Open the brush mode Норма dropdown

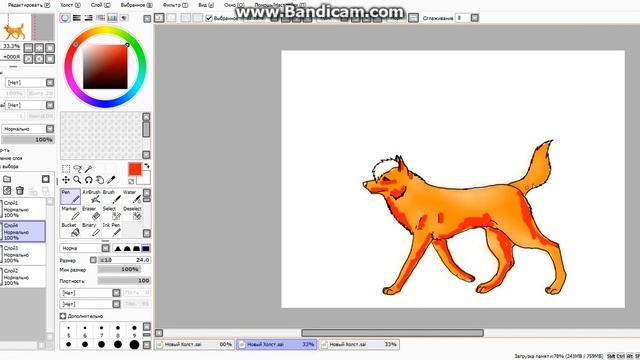(85, 248)
